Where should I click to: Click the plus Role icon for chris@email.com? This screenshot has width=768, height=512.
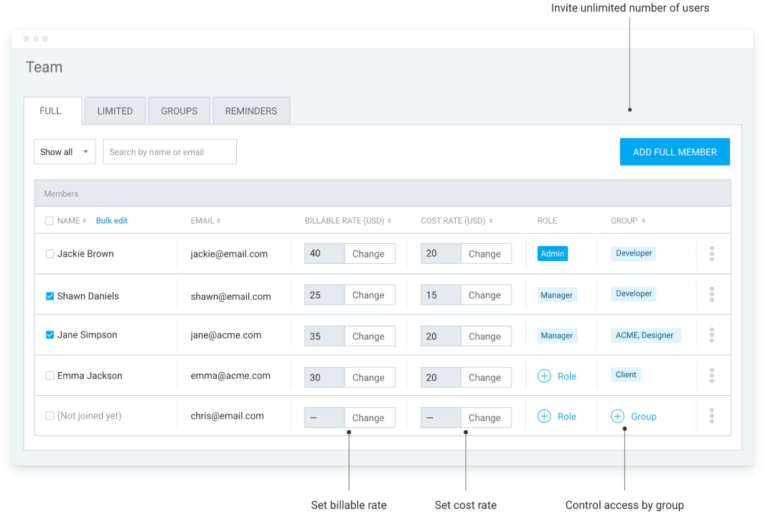point(544,416)
